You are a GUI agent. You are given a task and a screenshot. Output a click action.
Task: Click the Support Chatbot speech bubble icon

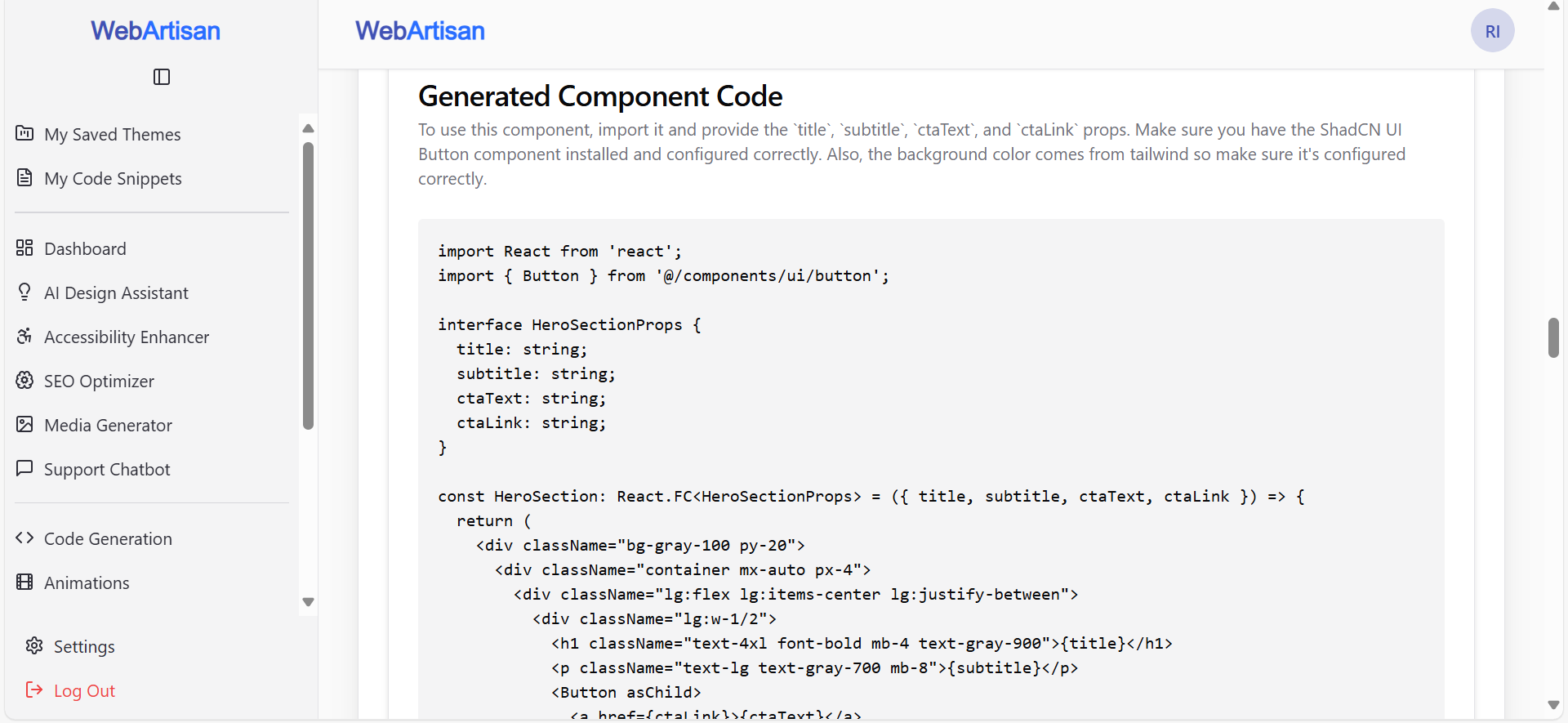[x=24, y=468]
